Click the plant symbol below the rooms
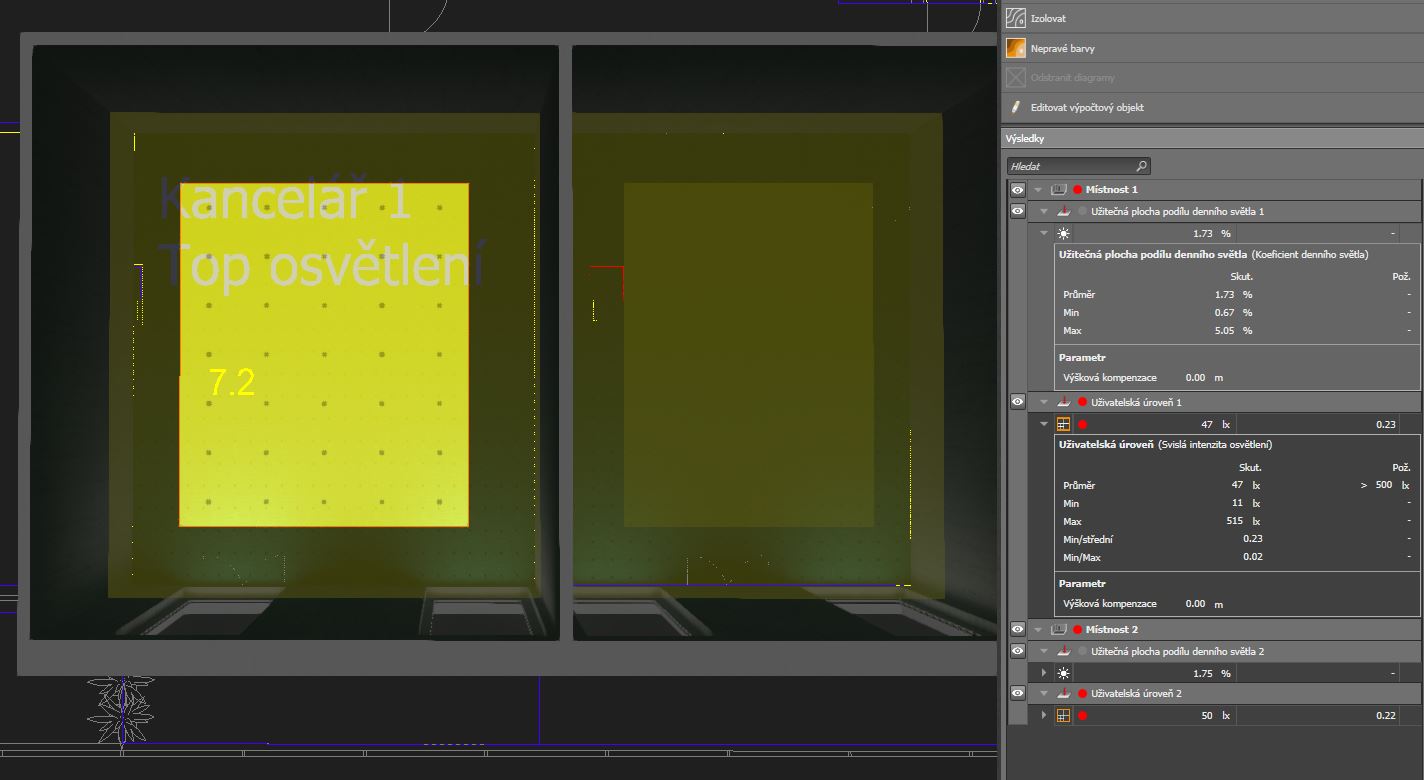This screenshot has width=1424, height=780. click(x=122, y=711)
